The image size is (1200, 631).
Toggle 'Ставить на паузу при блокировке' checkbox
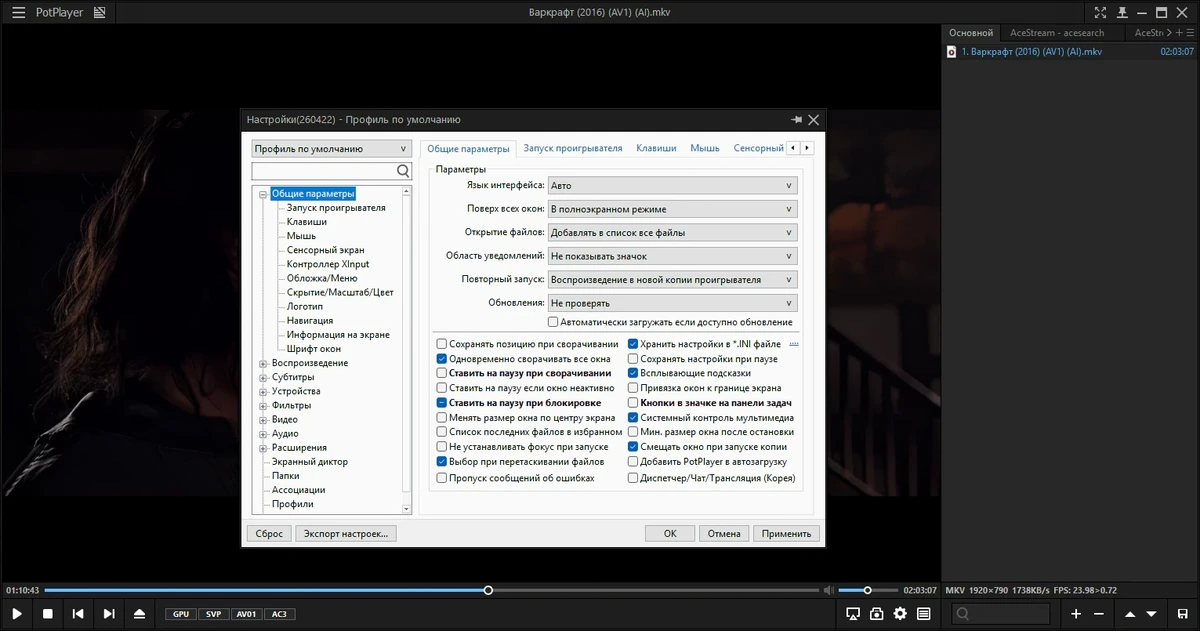(442, 403)
